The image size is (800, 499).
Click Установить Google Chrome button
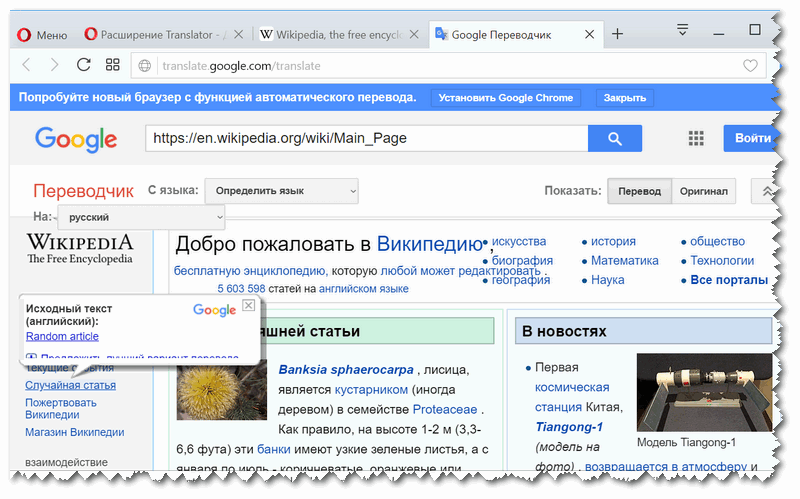click(506, 98)
